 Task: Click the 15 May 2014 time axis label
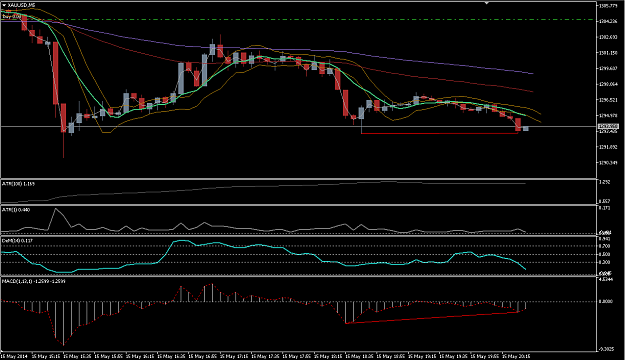(14, 356)
